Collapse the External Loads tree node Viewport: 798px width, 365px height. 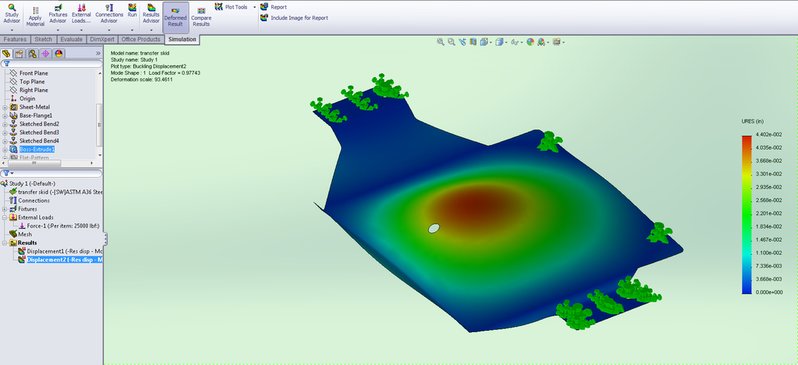(5, 217)
